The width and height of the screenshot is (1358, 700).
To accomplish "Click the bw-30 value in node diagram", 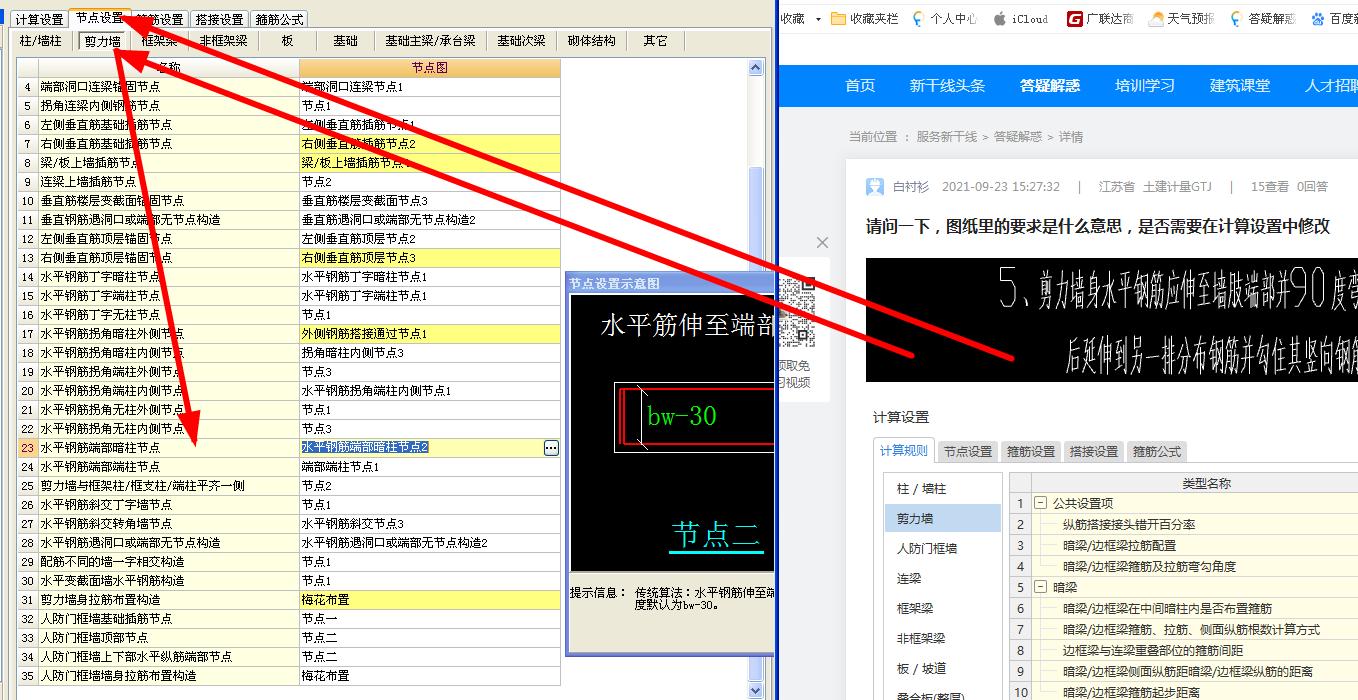I will (682, 416).
